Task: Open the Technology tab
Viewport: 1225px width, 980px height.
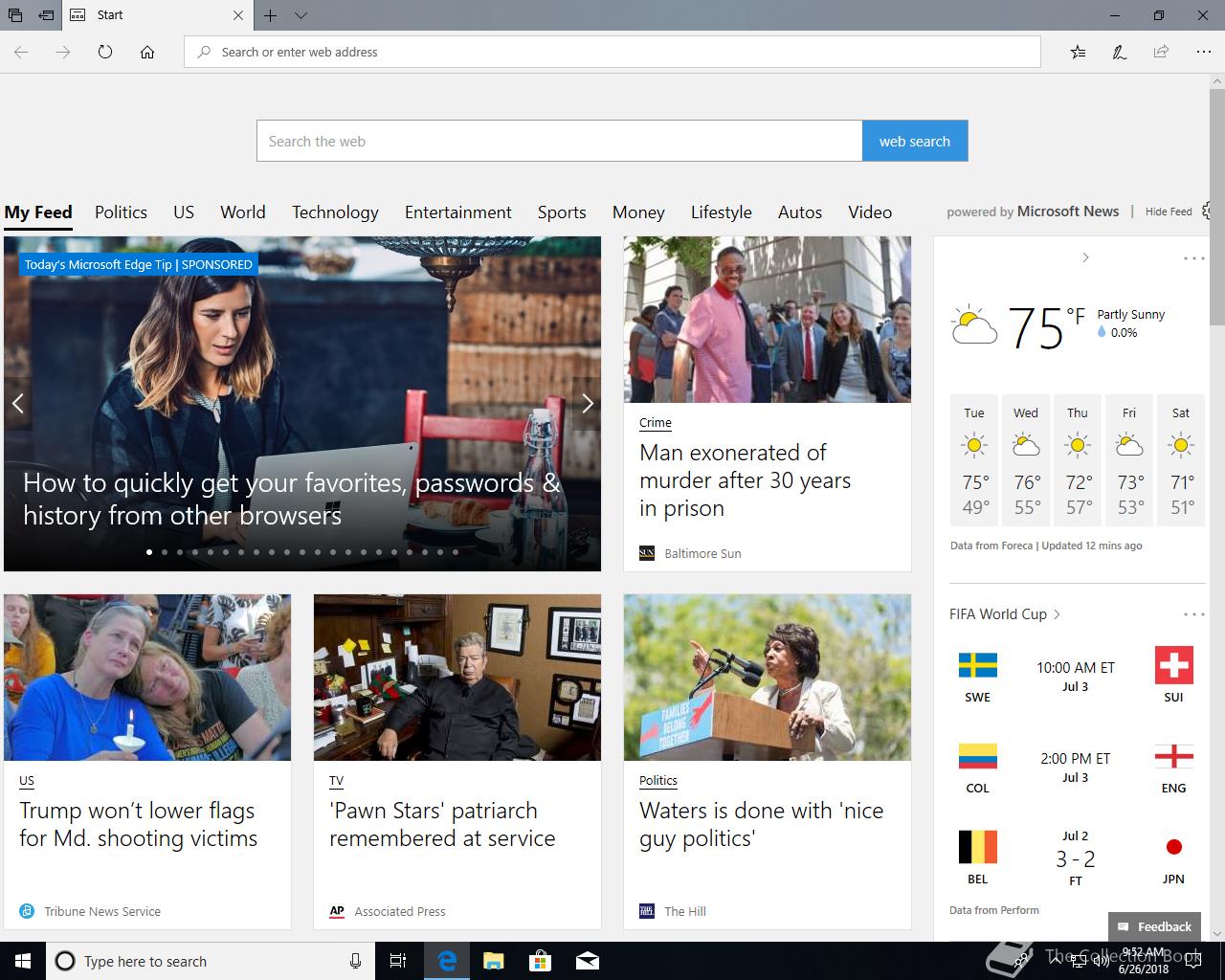Action: [335, 212]
